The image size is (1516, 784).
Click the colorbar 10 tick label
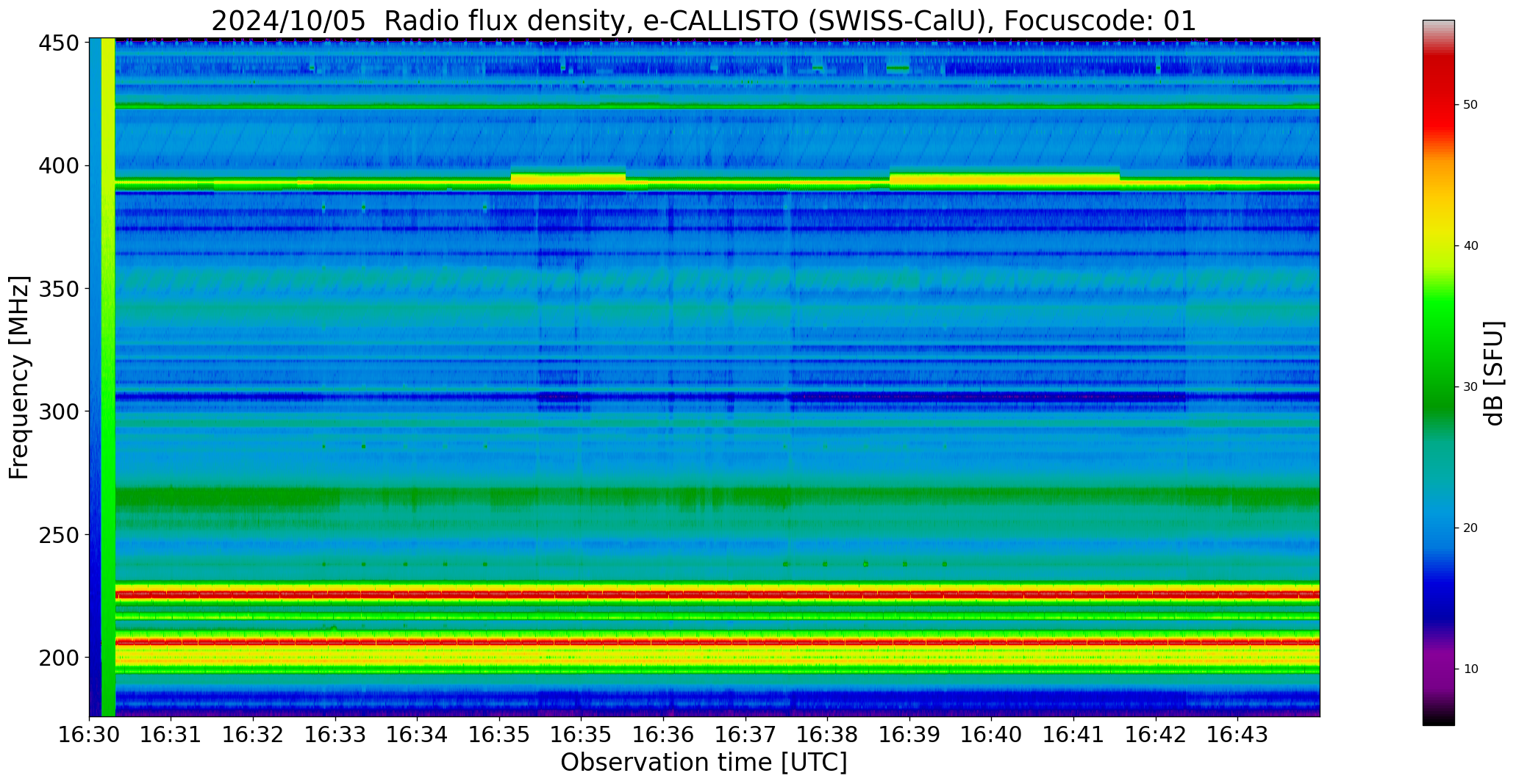point(1470,669)
